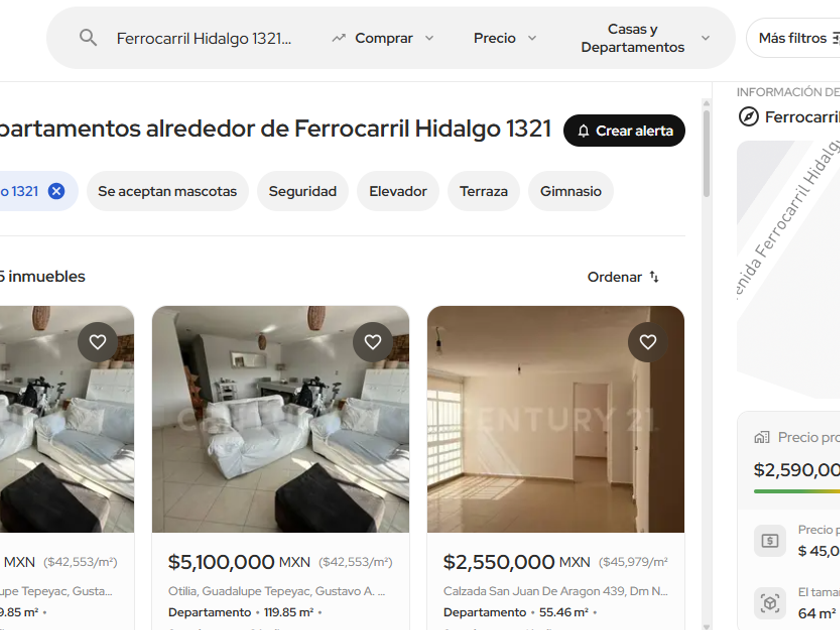The image size is (840, 630).
Task: Toggle the Elevador filter chip
Action: [398, 191]
